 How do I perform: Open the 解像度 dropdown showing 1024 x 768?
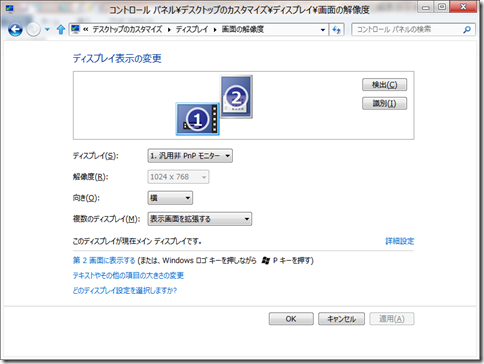pos(178,177)
